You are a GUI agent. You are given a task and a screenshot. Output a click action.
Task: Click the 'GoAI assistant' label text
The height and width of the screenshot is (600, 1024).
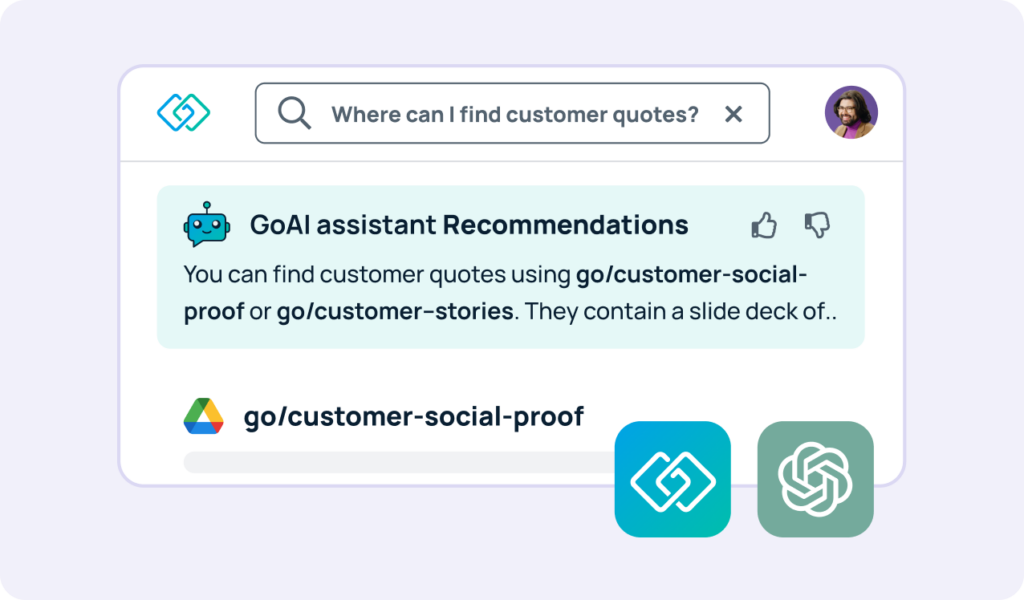pos(343,225)
